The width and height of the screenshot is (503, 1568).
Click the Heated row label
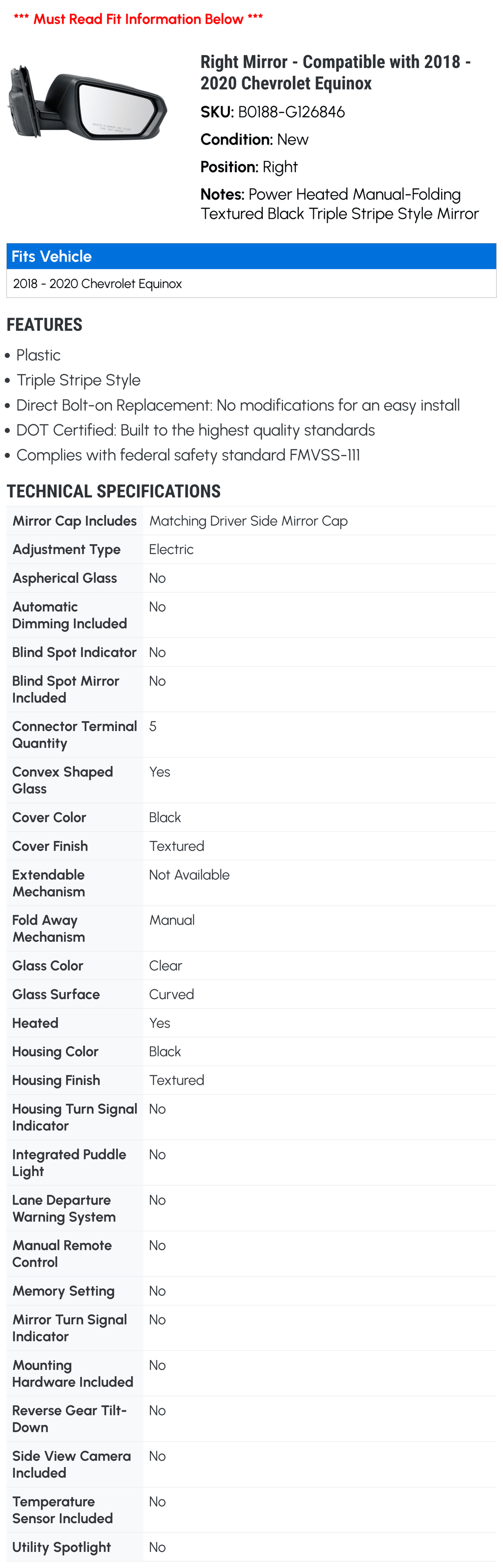pyautogui.click(x=35, y=1023)
